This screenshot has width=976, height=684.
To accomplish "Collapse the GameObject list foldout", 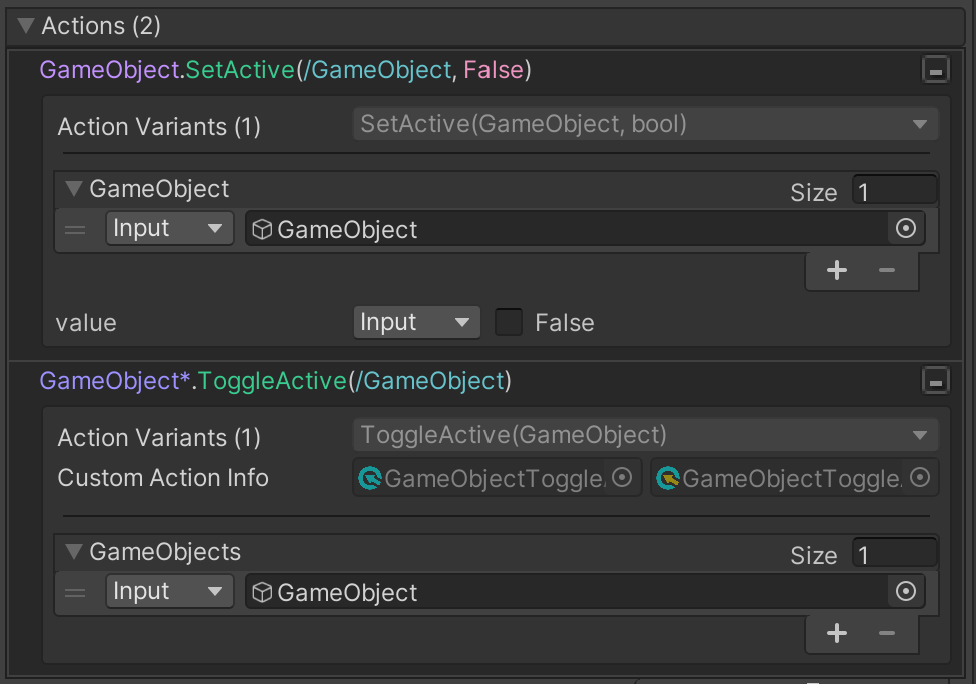I will (74, 188).
